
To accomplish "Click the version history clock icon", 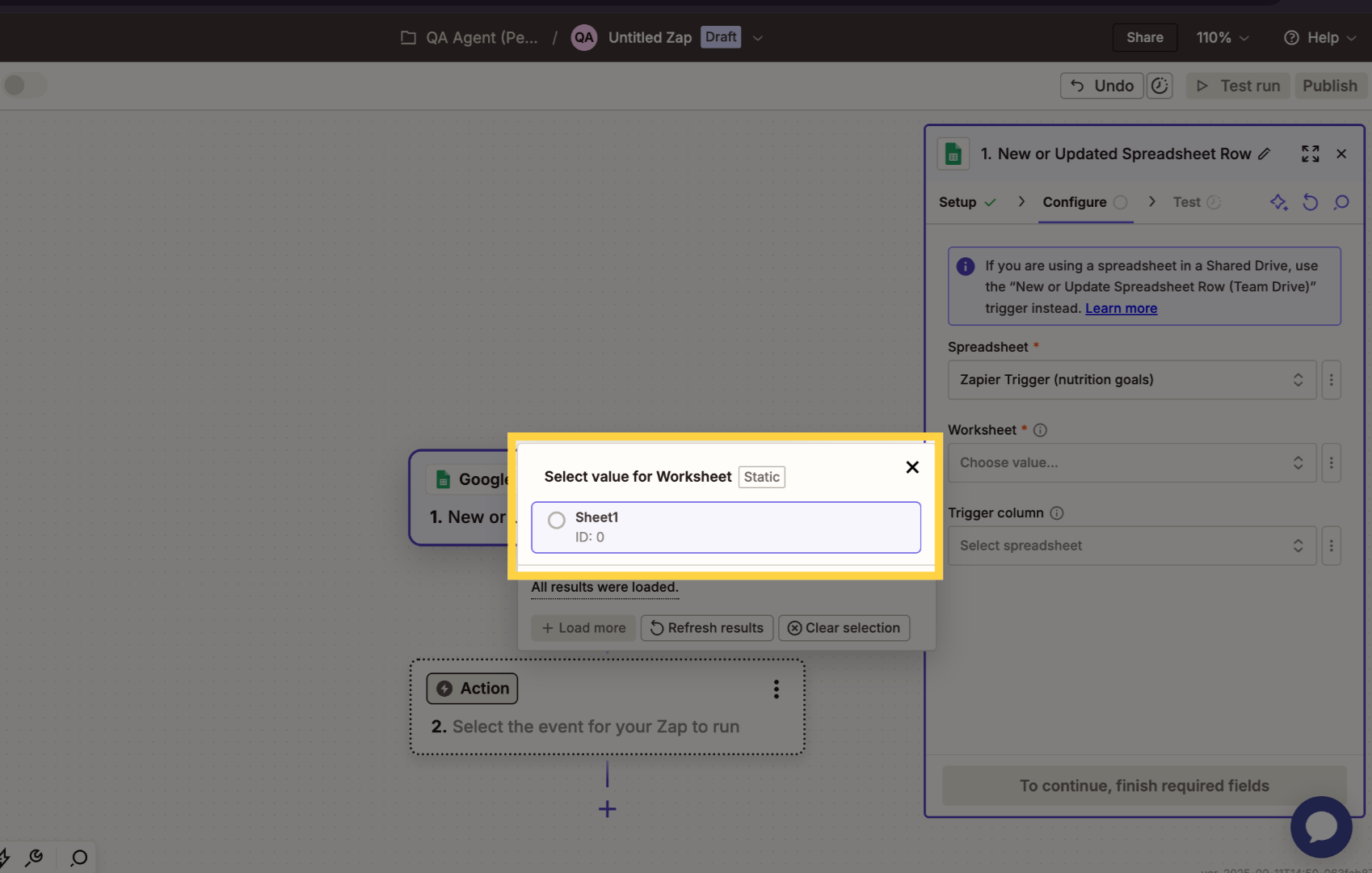I will click(x=1159, y=86).
